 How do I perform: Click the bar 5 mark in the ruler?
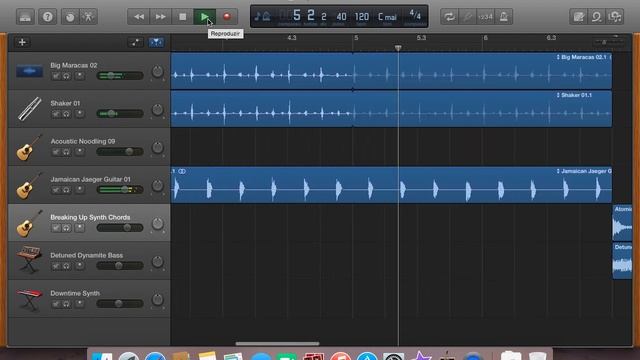356,38
